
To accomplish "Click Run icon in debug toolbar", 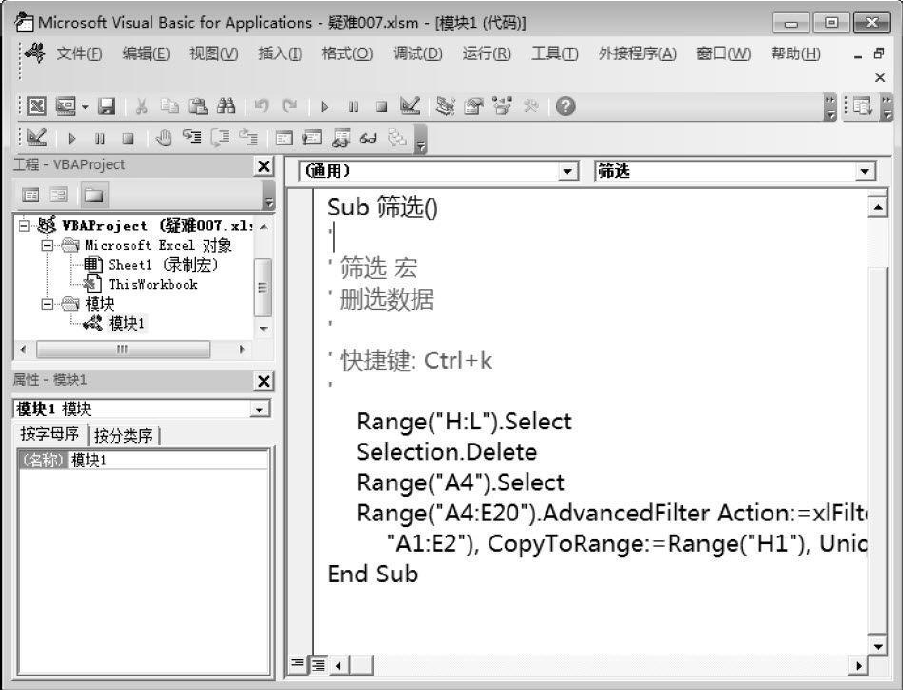I will [x=72, y=138].
